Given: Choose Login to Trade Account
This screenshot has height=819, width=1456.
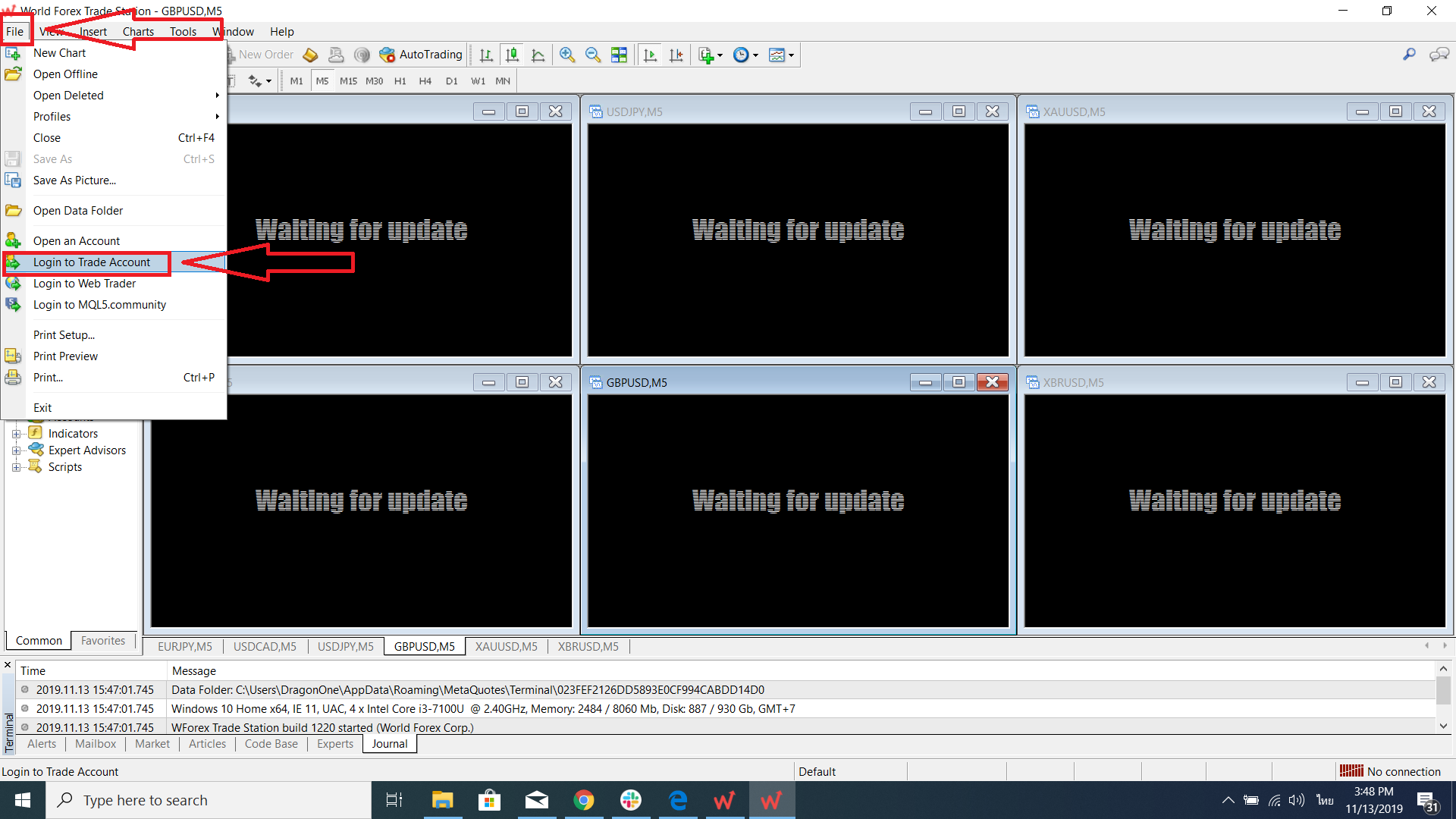Looking at the screenshot, I should click(x=114, y=262).
